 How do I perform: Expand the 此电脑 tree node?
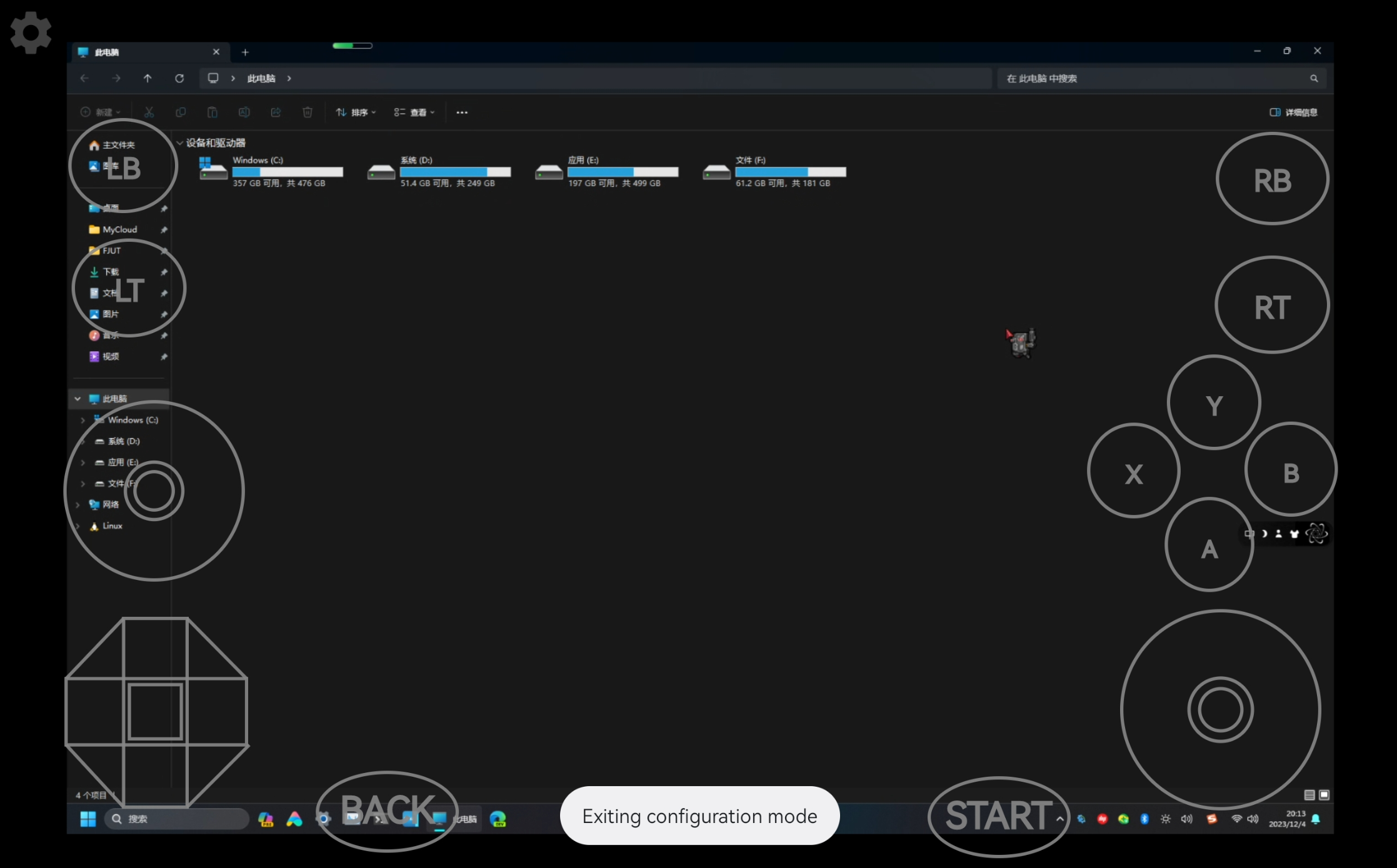click(x=78, y=398)
